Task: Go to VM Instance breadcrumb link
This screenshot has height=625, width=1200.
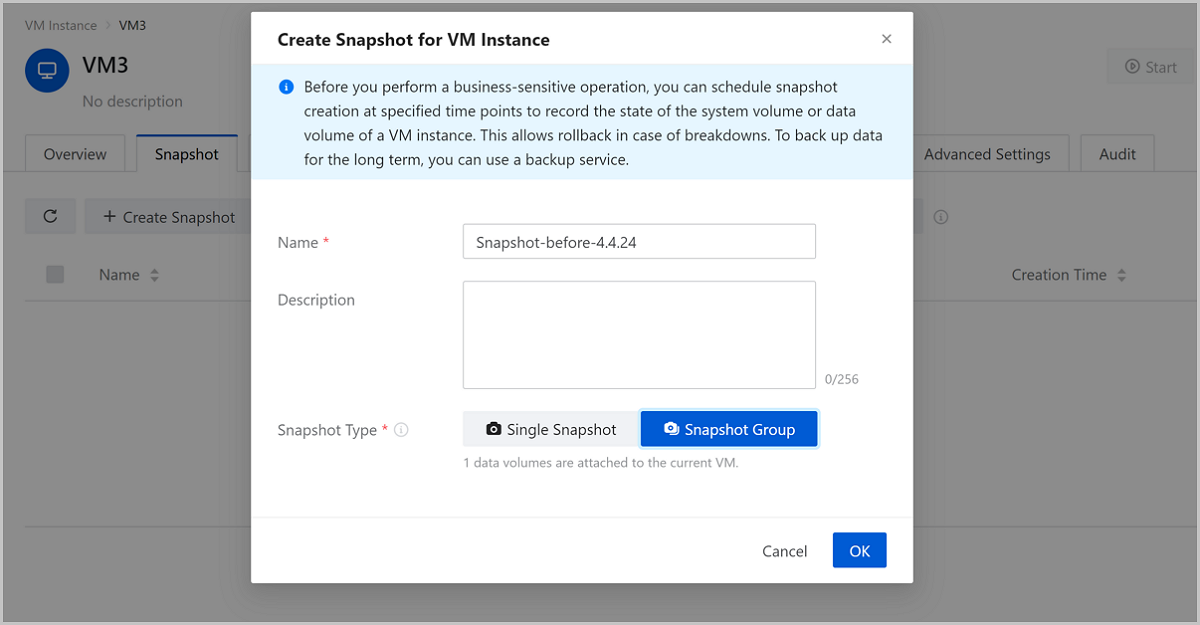Action: click(x=61, y=25)
